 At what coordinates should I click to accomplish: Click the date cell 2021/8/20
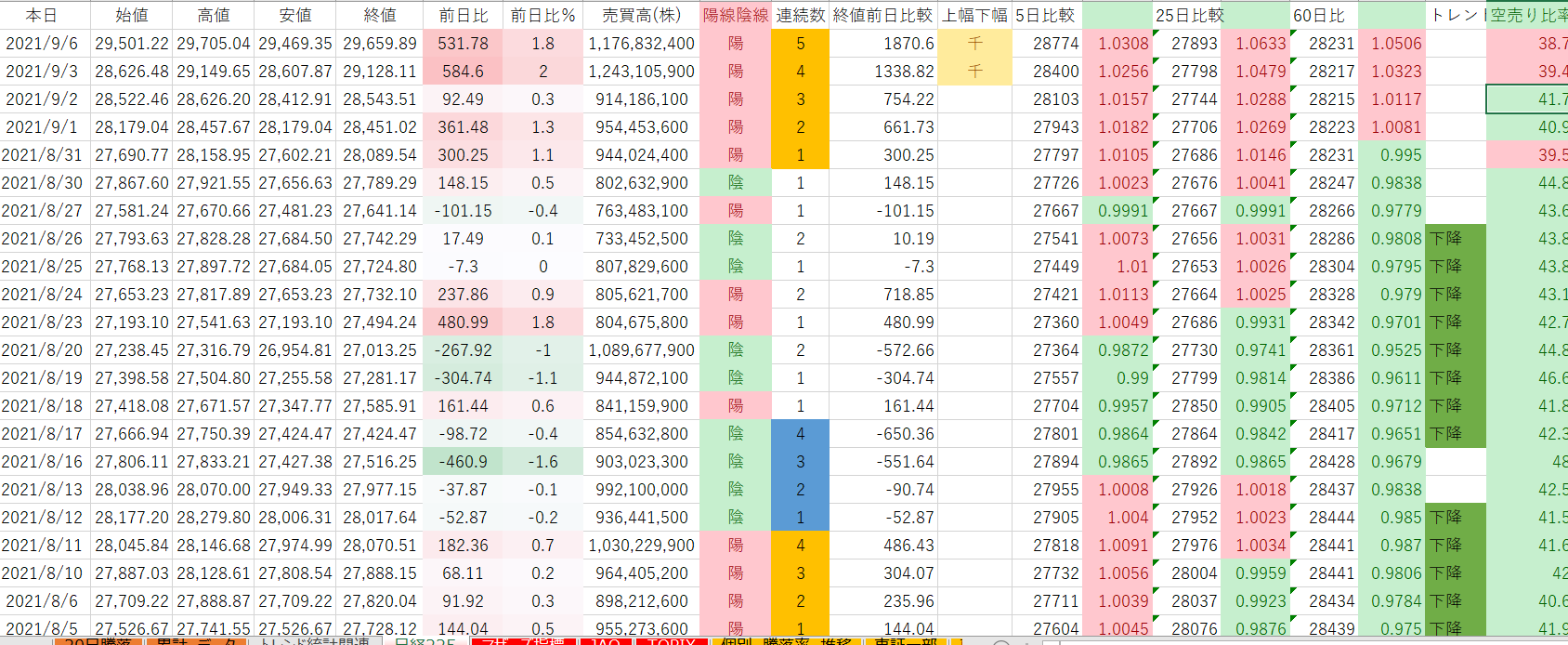(x=45, y=349)
